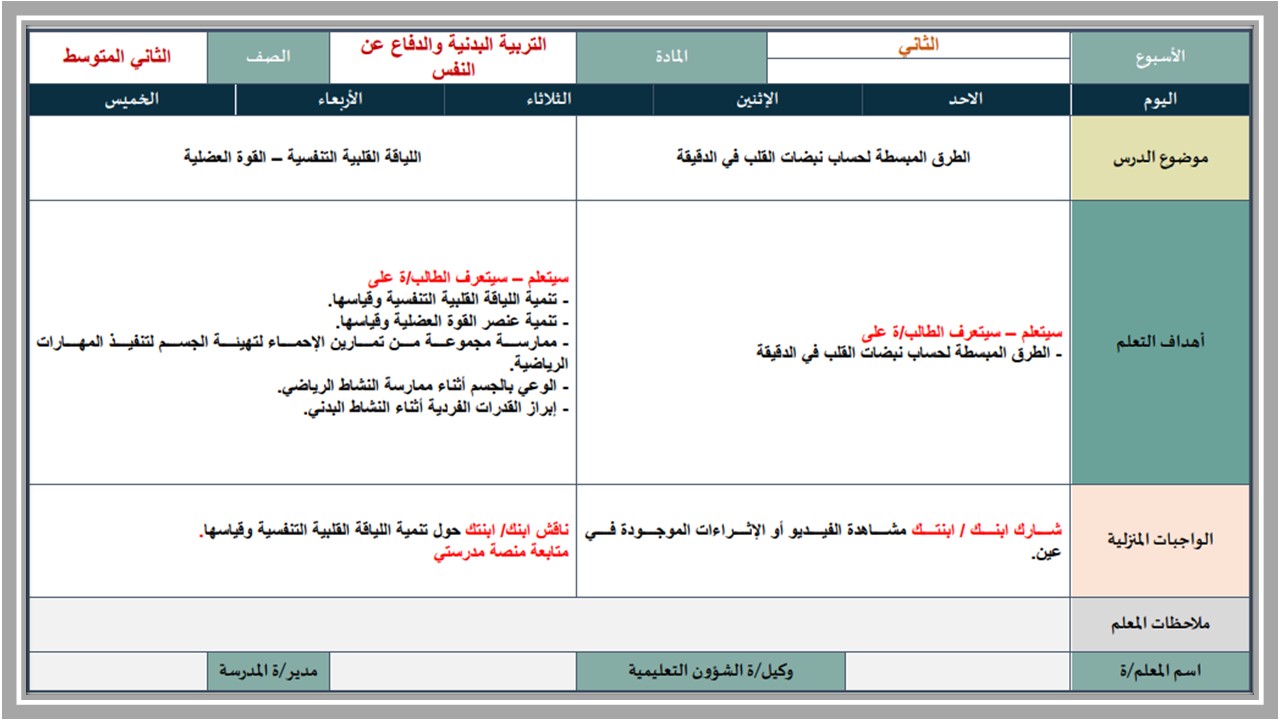This screenshot has width=1280, height=720.
Task: Click 'متابعة منصة مدرستي' red text
Action: 501,552
